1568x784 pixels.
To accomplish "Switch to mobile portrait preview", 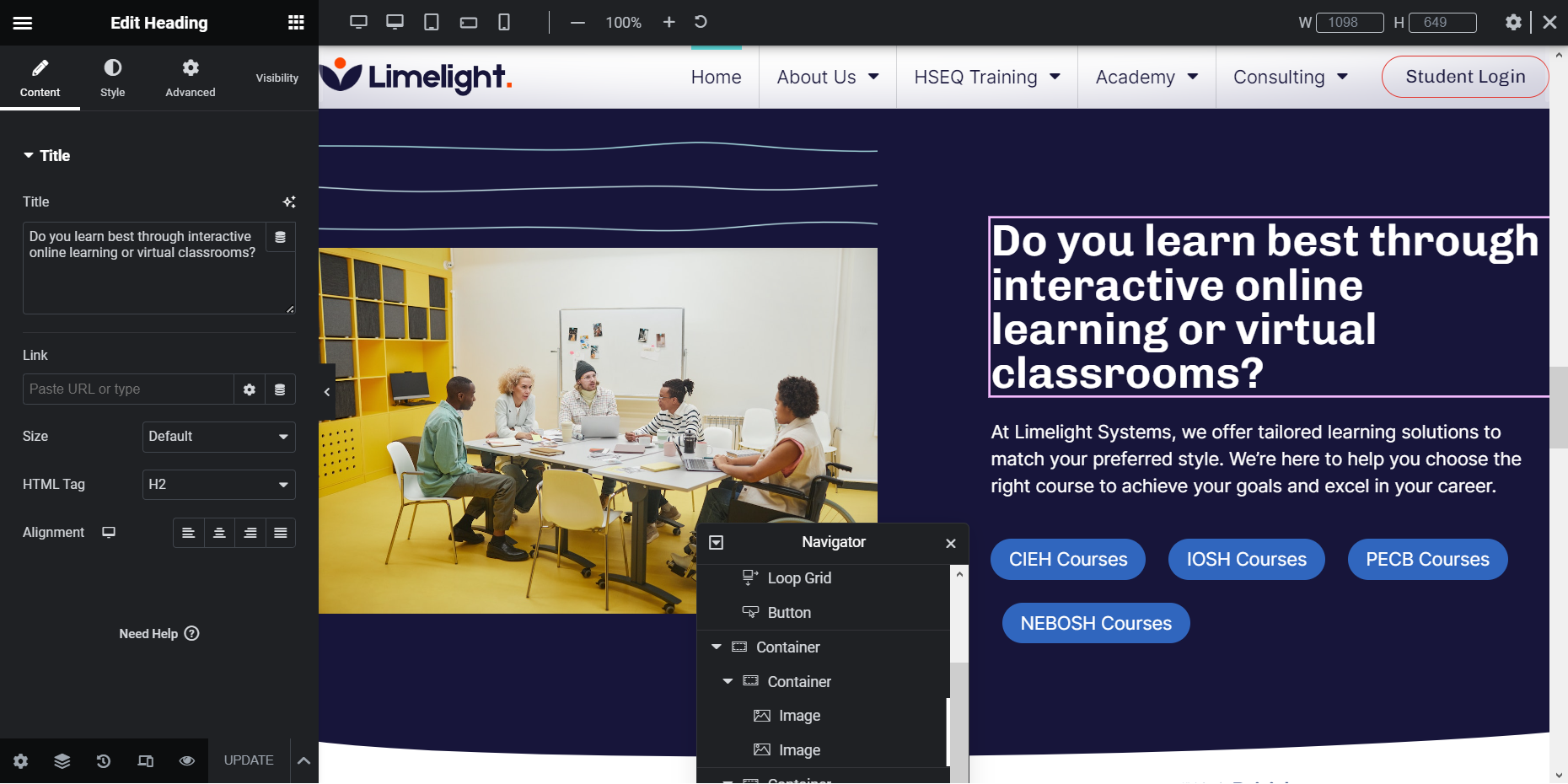I will tap(504, 23).
